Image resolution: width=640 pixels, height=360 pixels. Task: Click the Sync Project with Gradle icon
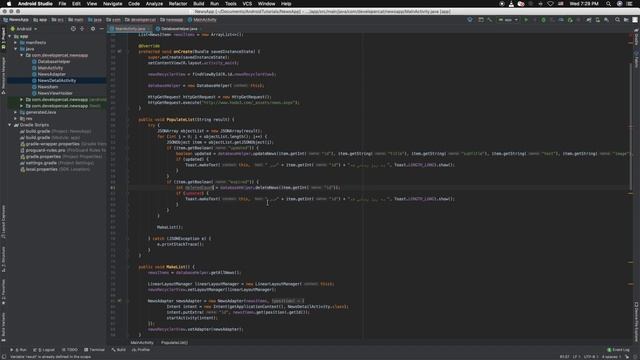pos(589,20)
